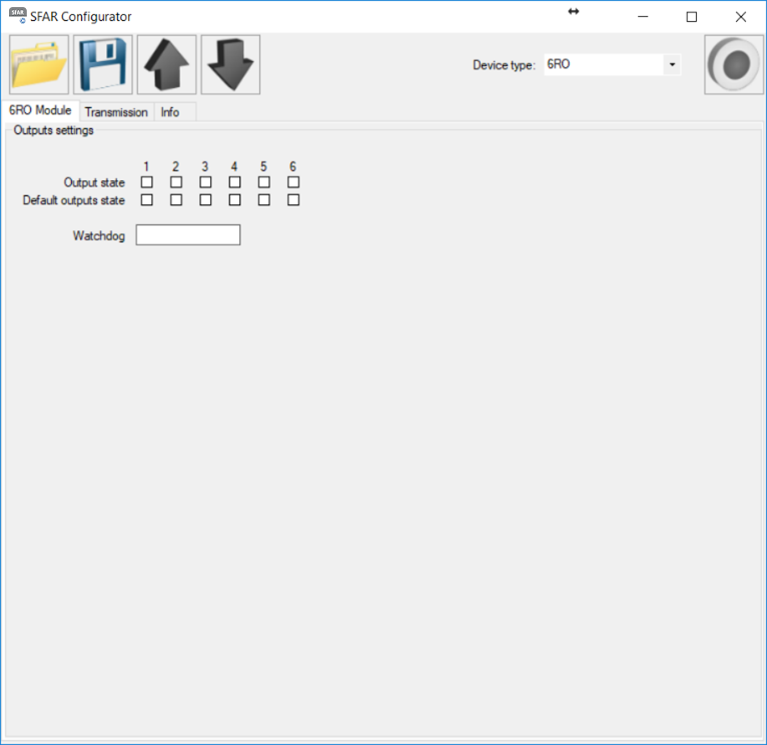Tick Default outputs state checkbox 6
The height and width of the screenshot is (745, 767).
tap(293, 200)
